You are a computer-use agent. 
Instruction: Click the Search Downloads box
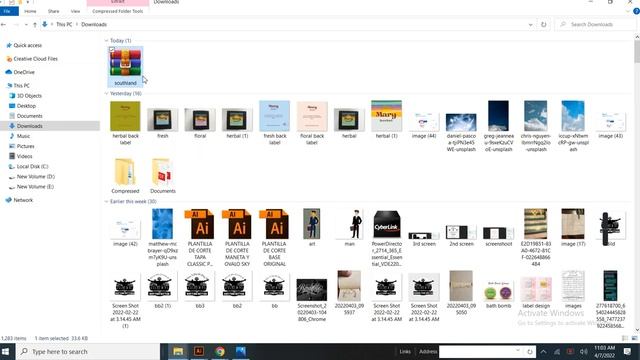coord(596,24)
